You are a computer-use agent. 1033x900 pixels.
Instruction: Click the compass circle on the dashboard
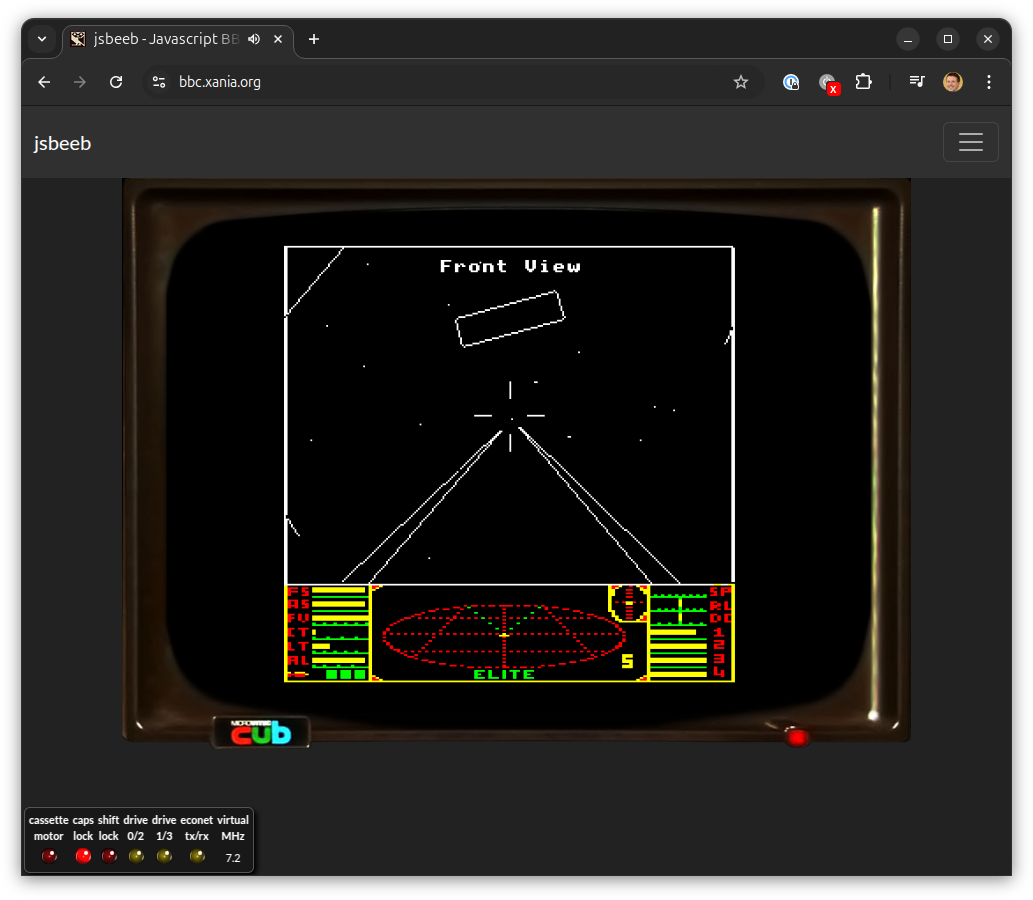pos(628,602)
